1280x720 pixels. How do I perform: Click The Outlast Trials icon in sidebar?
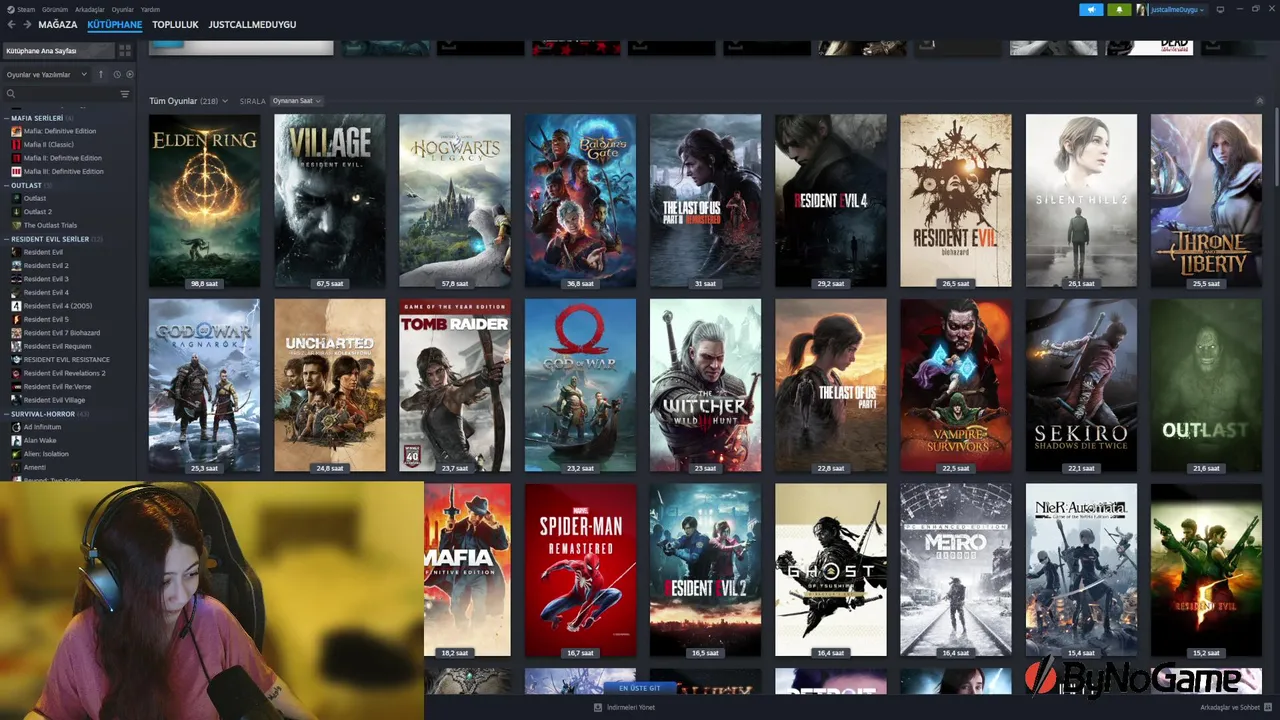pos(16,225)
